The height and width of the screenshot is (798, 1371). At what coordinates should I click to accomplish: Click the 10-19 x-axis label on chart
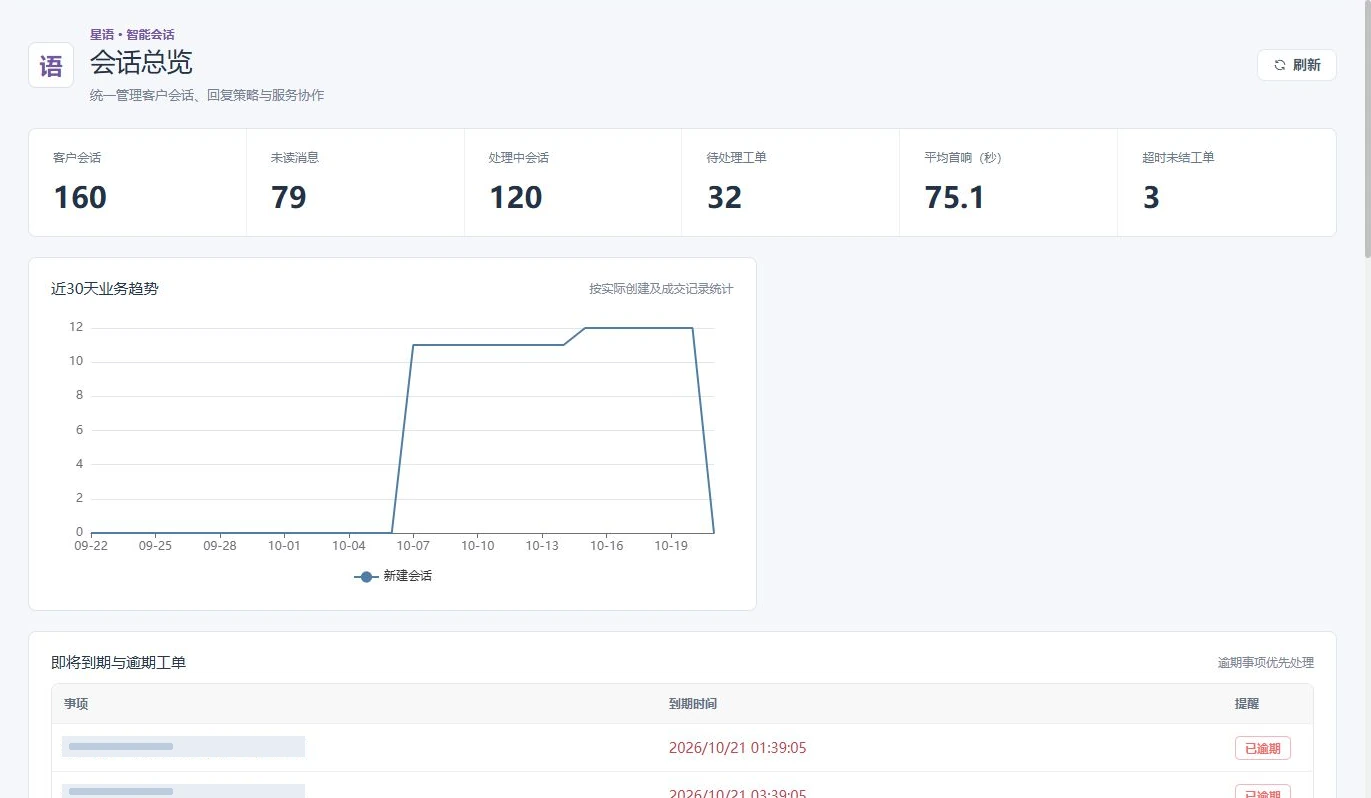[671, 546]
